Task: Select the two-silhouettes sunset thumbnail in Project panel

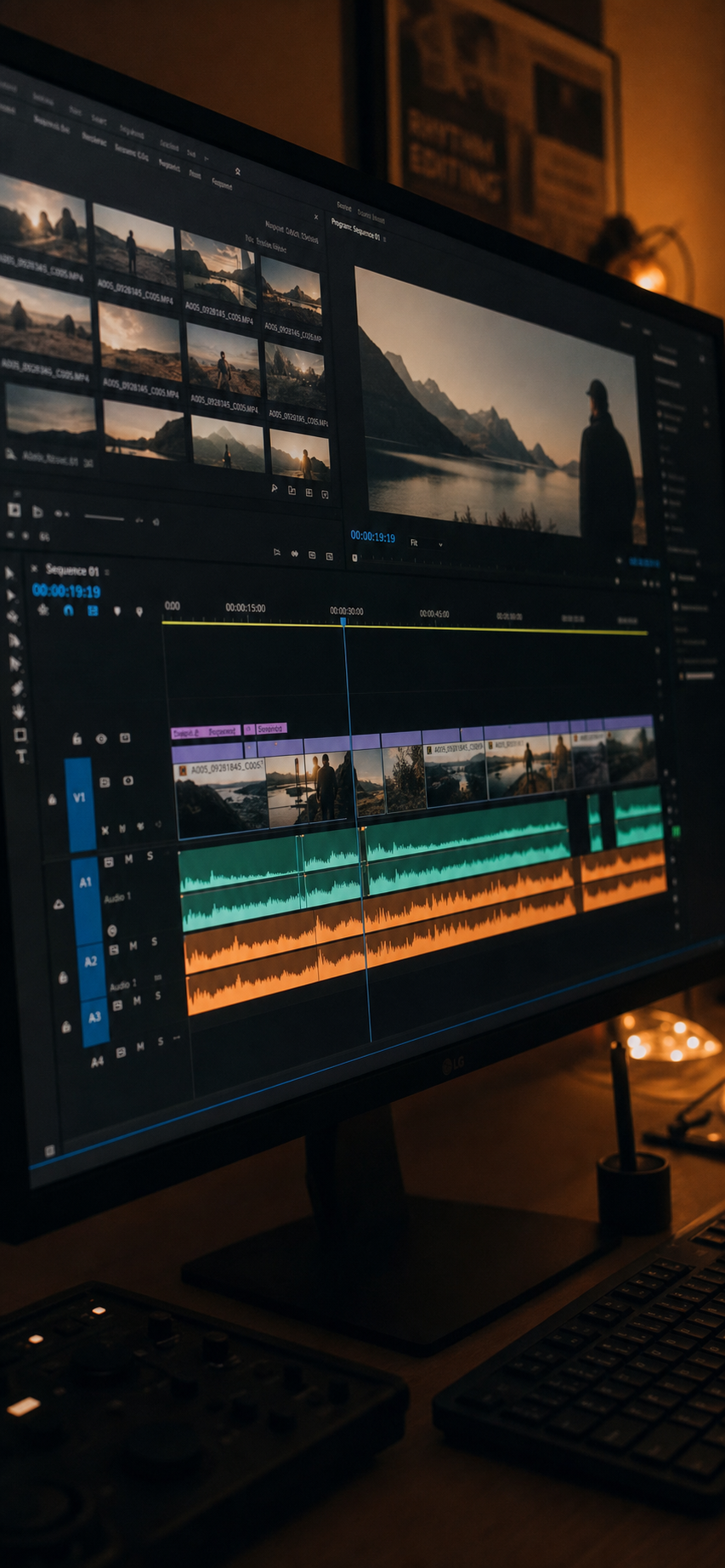Action: click(x=44, y=219)
